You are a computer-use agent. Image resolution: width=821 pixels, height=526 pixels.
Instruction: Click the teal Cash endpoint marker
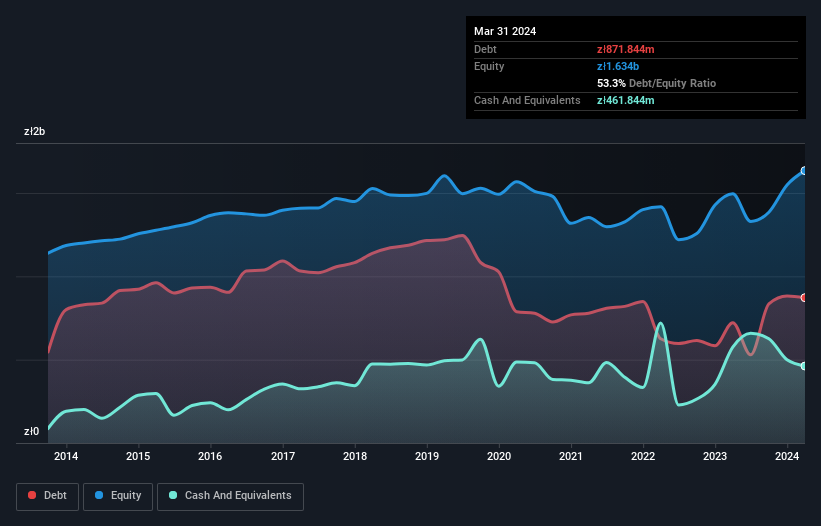pyautogui.click(x=804, y=366)
